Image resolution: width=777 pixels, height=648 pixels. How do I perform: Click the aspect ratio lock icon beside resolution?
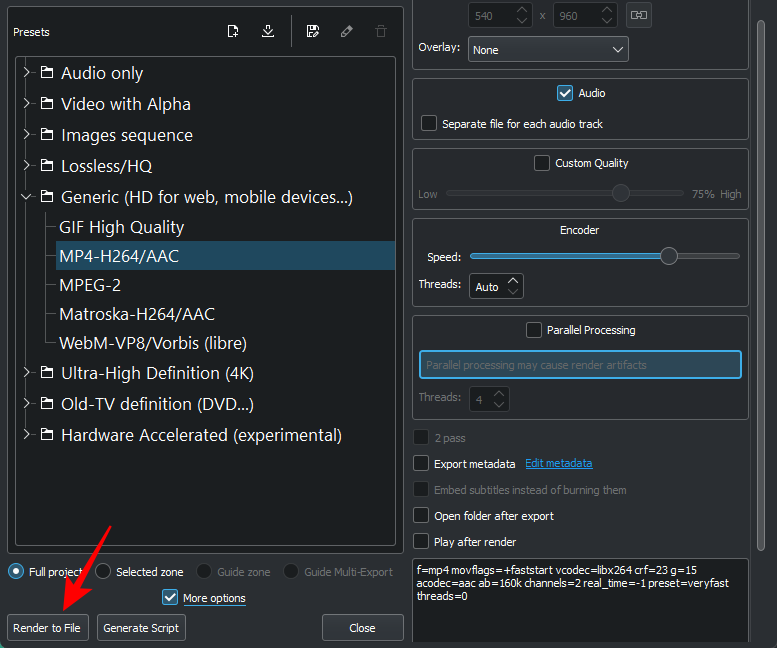[639, 15]
